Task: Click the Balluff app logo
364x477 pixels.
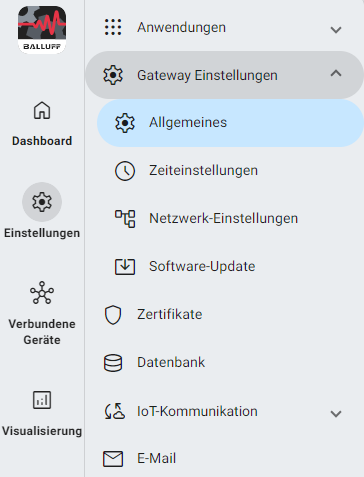Action: click(x=42, y=30)
